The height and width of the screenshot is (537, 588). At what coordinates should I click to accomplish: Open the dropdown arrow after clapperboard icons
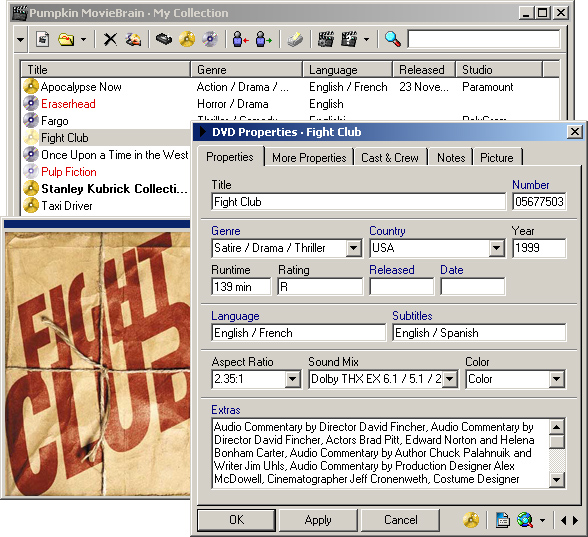click(366, 39)
